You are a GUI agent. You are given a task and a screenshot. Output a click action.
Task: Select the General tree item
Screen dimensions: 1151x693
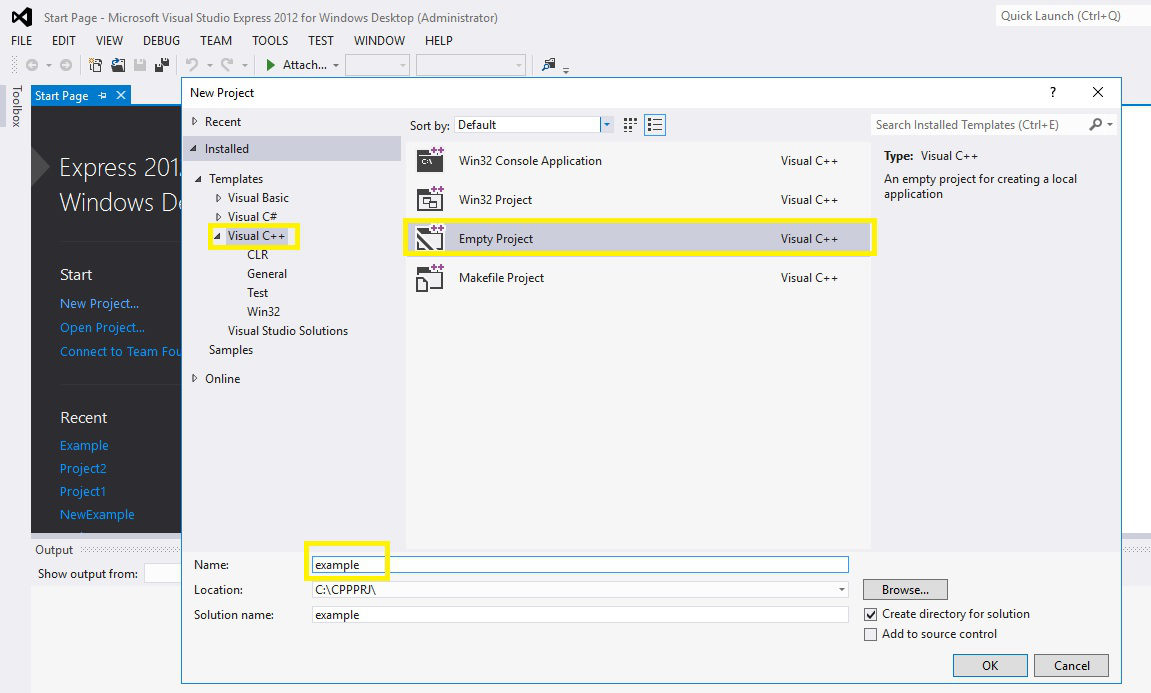[267, 274]
